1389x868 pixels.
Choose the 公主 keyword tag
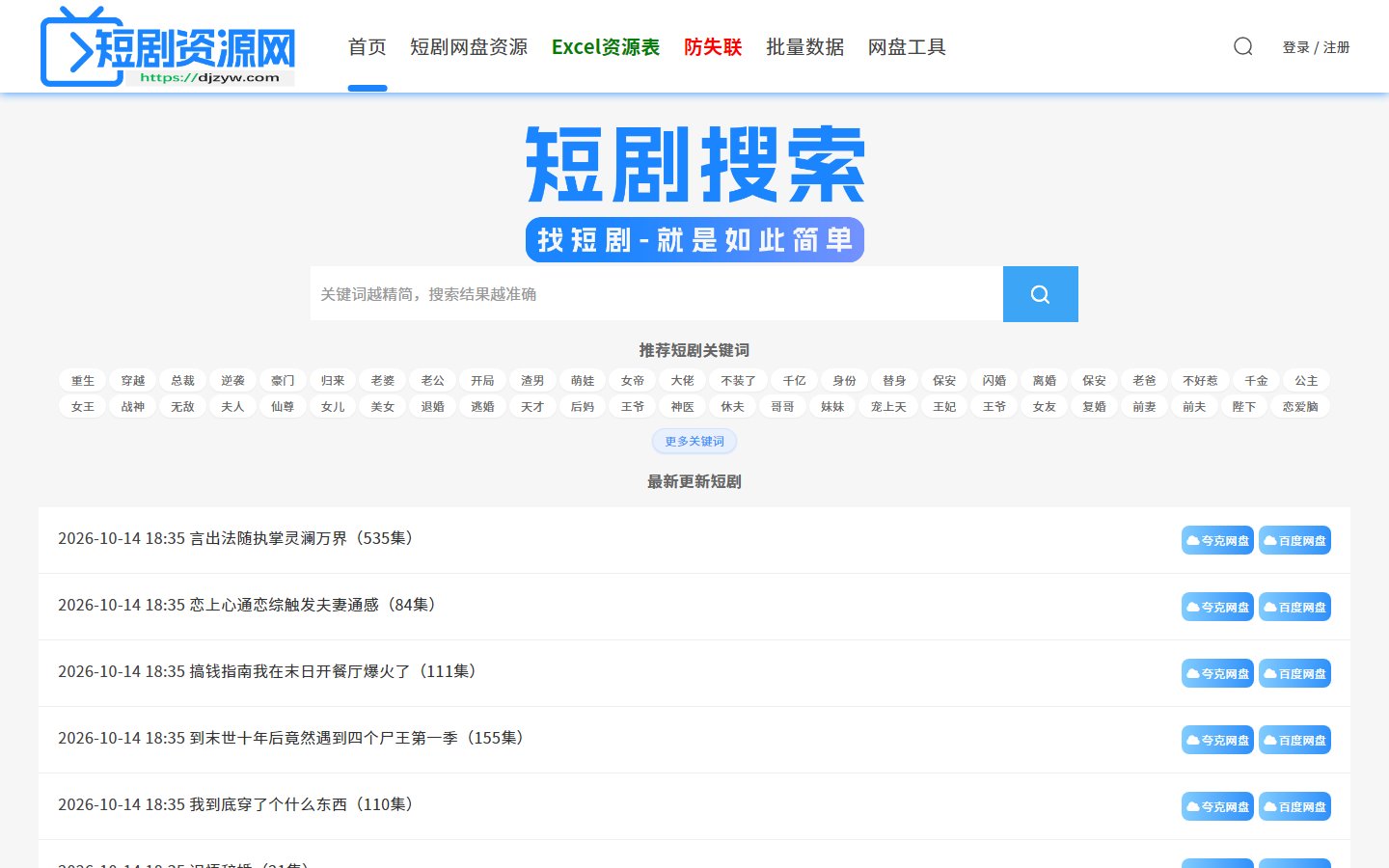[1306, 381]
